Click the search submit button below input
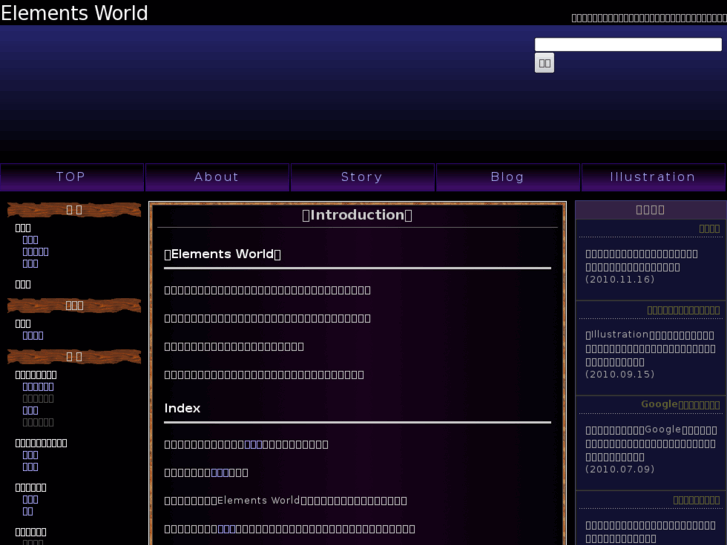 click(x=544, y=63)
